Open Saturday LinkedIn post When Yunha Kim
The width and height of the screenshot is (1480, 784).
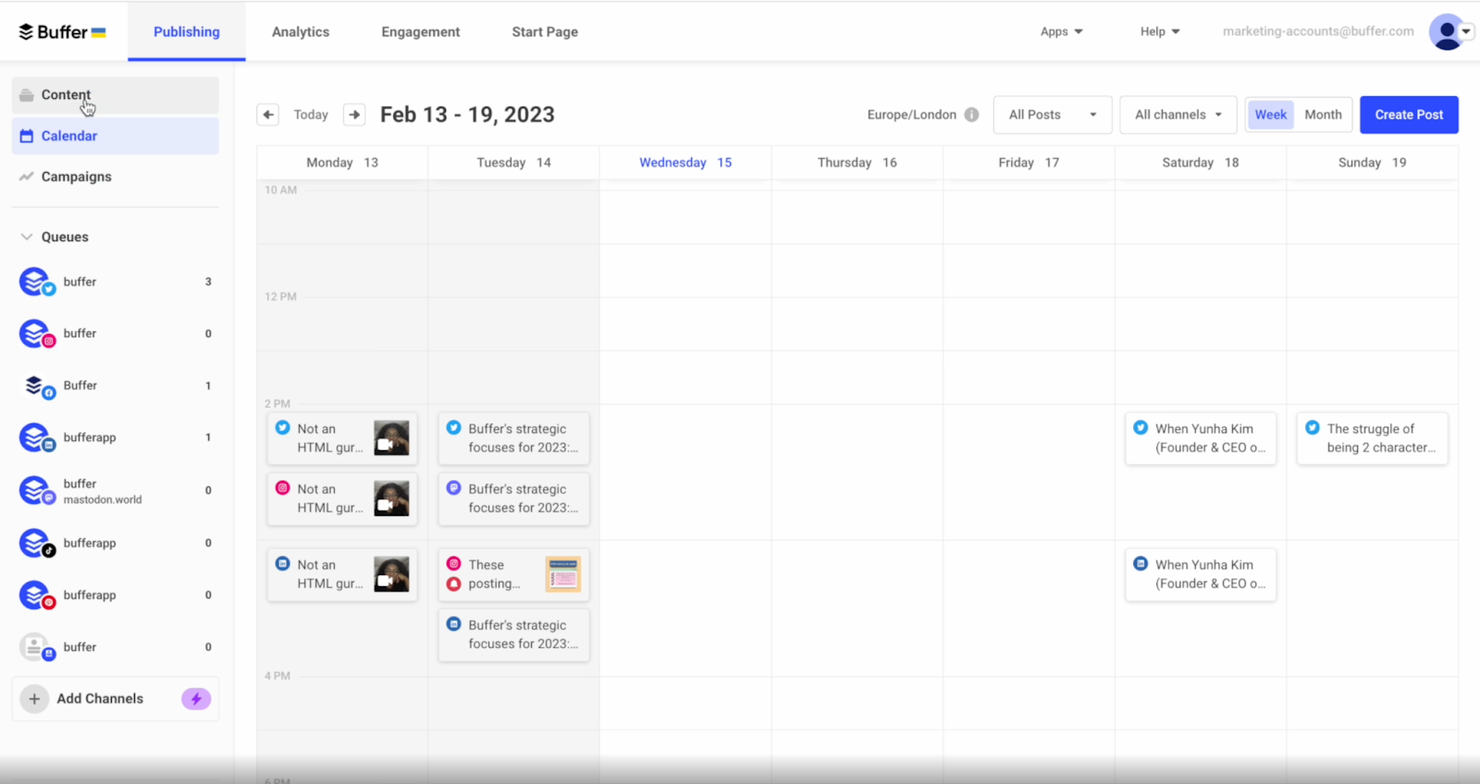1201,574
